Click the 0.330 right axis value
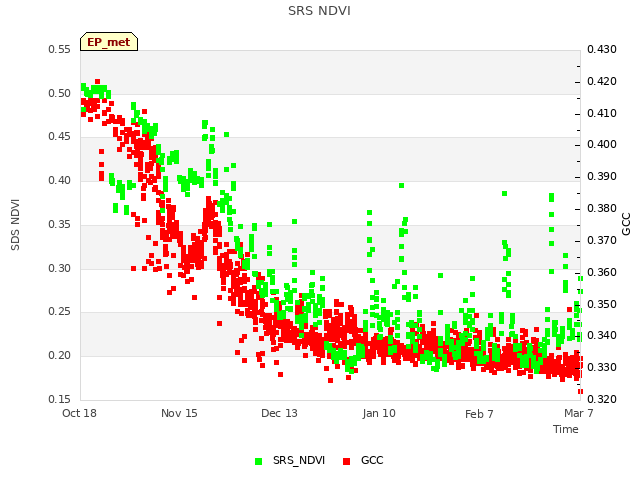The width and height of the screenshot is (640, 480). pos(602,367)
